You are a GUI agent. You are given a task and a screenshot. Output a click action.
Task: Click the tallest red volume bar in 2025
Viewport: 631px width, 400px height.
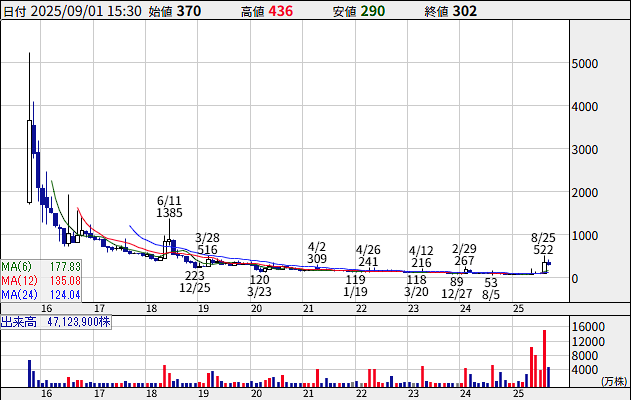[544, 359]
